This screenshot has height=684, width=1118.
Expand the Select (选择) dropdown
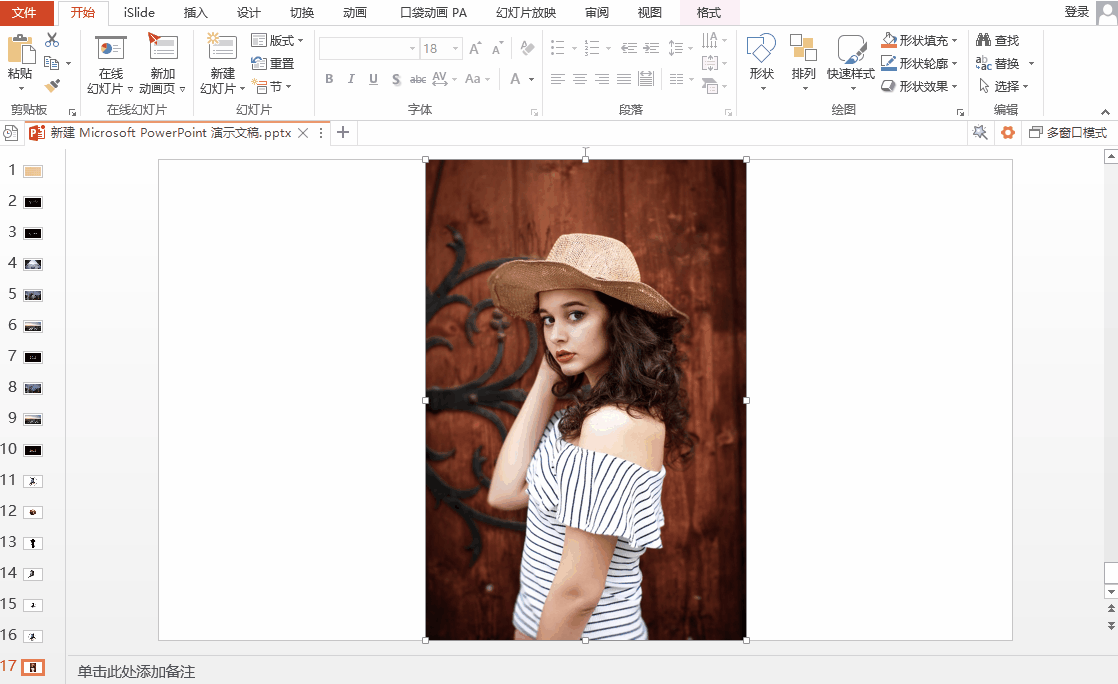pos(1025,86)
